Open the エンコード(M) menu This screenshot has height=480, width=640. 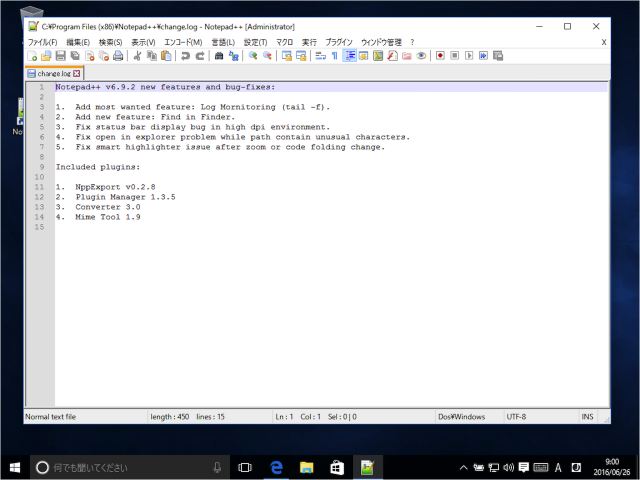click(183, 42)
